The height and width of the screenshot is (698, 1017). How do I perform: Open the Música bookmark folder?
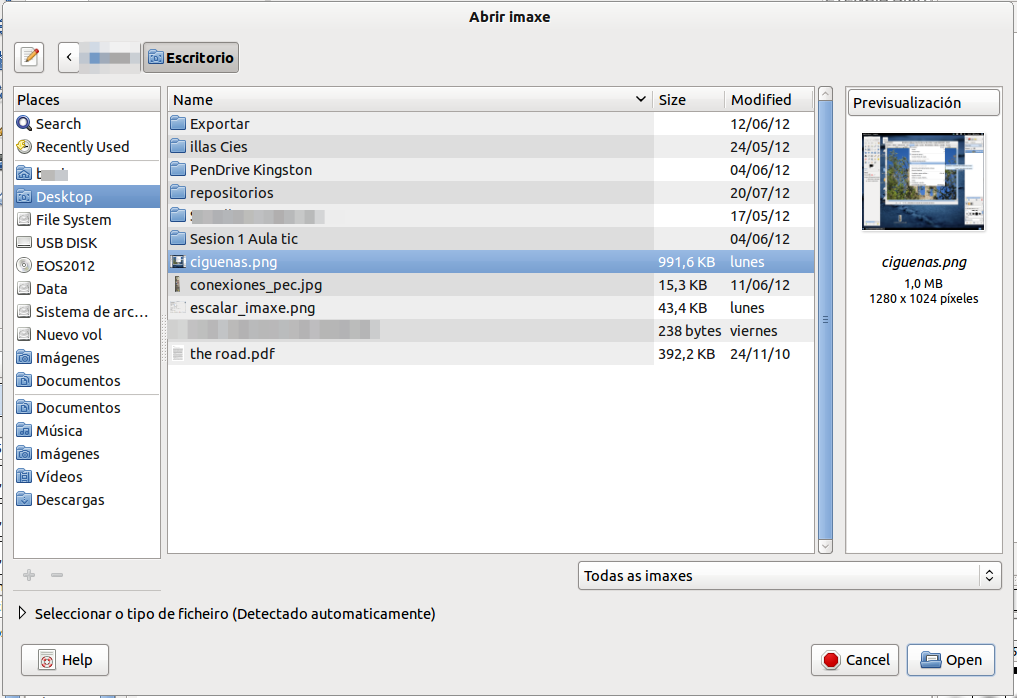pyautogui.click(x=59, y=431)
